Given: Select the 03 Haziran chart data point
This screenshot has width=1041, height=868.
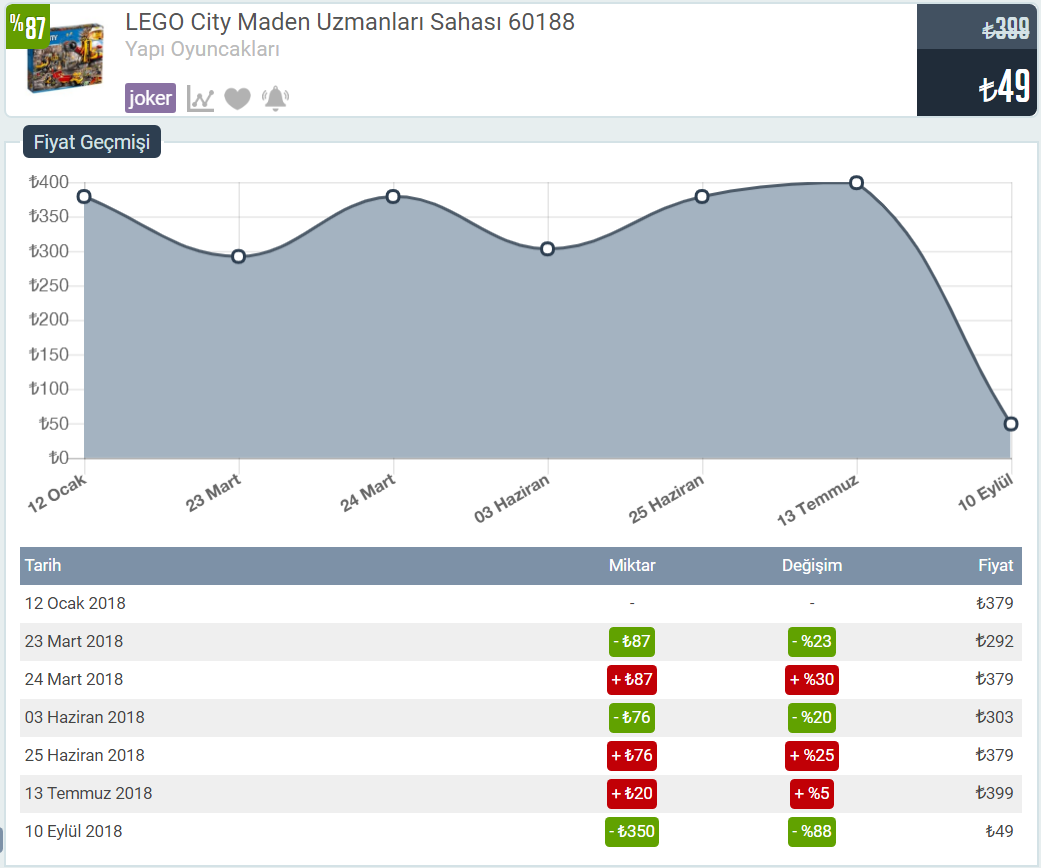Looking at the screenshot, I should click(548, 249).
